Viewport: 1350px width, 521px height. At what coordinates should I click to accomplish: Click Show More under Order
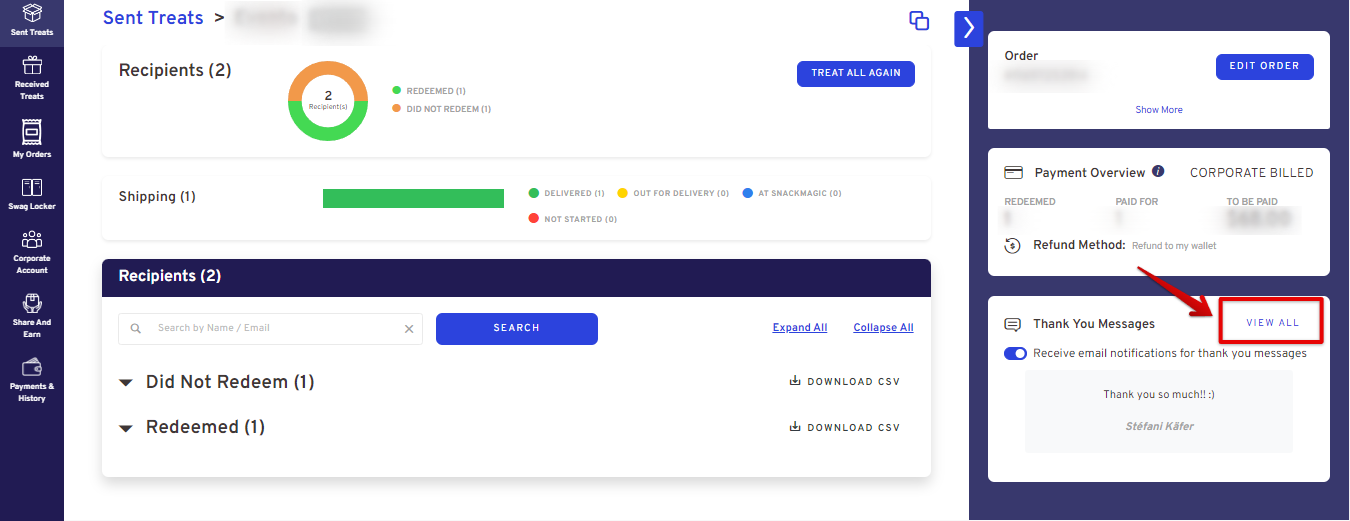click(1158, 110)
